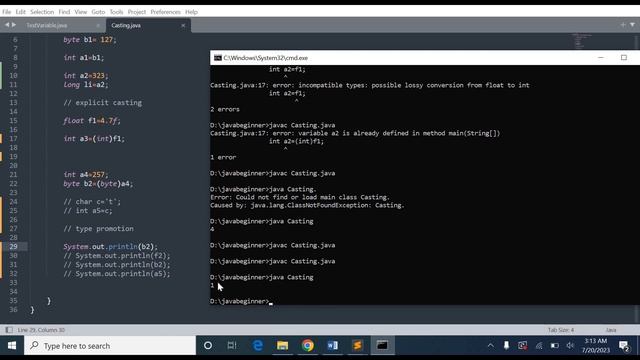The width and height of the screenshot is (640, 360).
Task: Open the Tools menu
Action: click(x=116, y=12)
